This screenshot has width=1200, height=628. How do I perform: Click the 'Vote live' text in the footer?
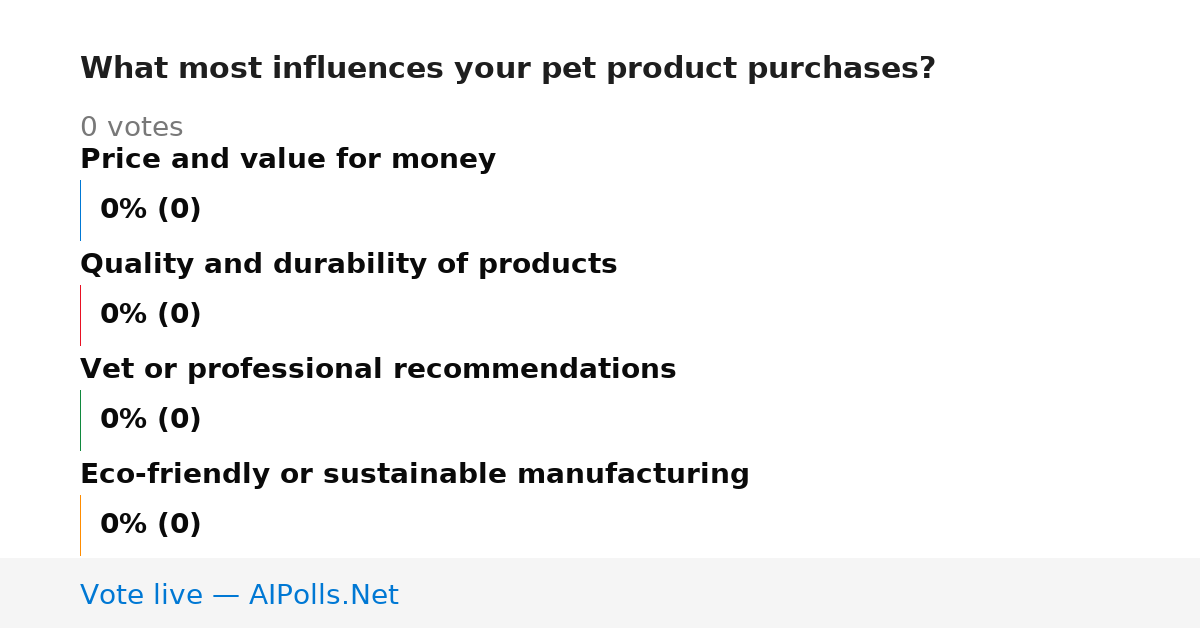point(141,596)
